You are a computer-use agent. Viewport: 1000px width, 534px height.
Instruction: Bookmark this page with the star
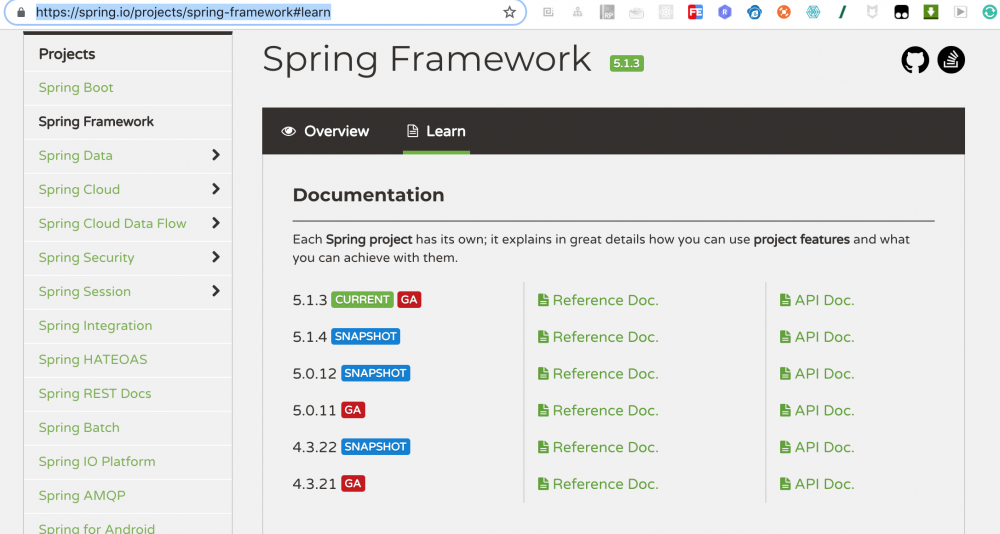(x=509, y=12)
